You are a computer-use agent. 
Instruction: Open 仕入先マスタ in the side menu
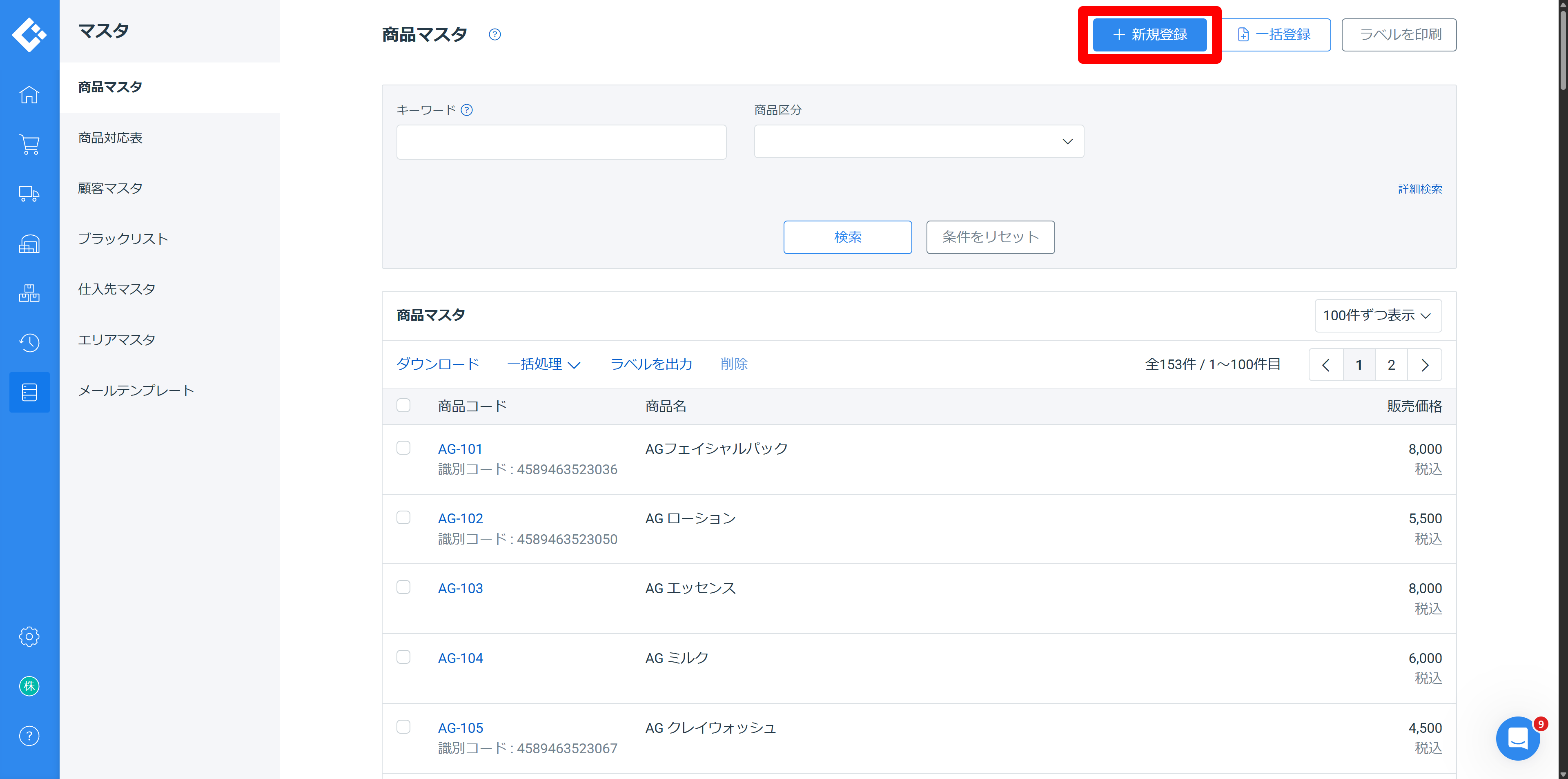coord(116,289)
